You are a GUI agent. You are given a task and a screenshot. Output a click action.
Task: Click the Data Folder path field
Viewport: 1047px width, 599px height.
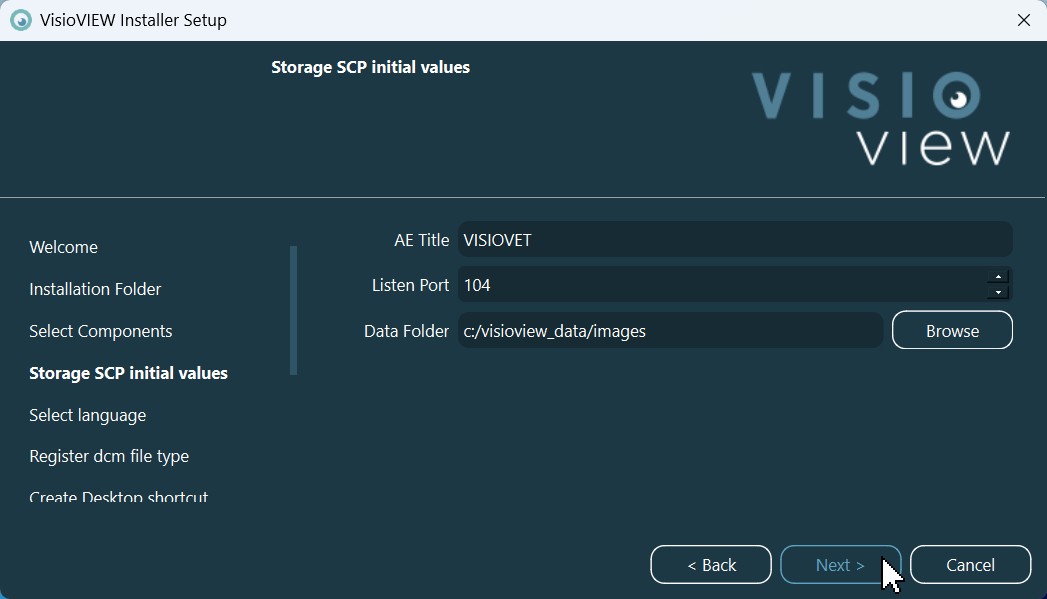[x=670, y=331]
